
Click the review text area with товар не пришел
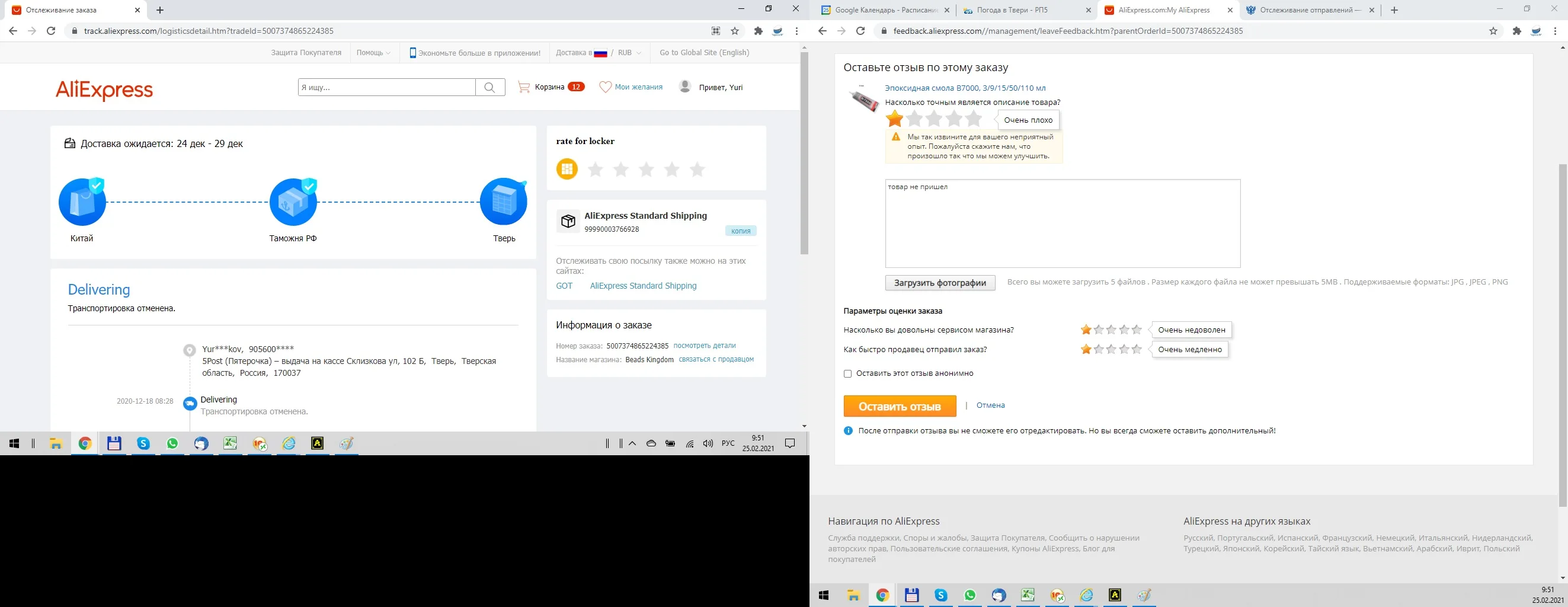pos(1063,223)
